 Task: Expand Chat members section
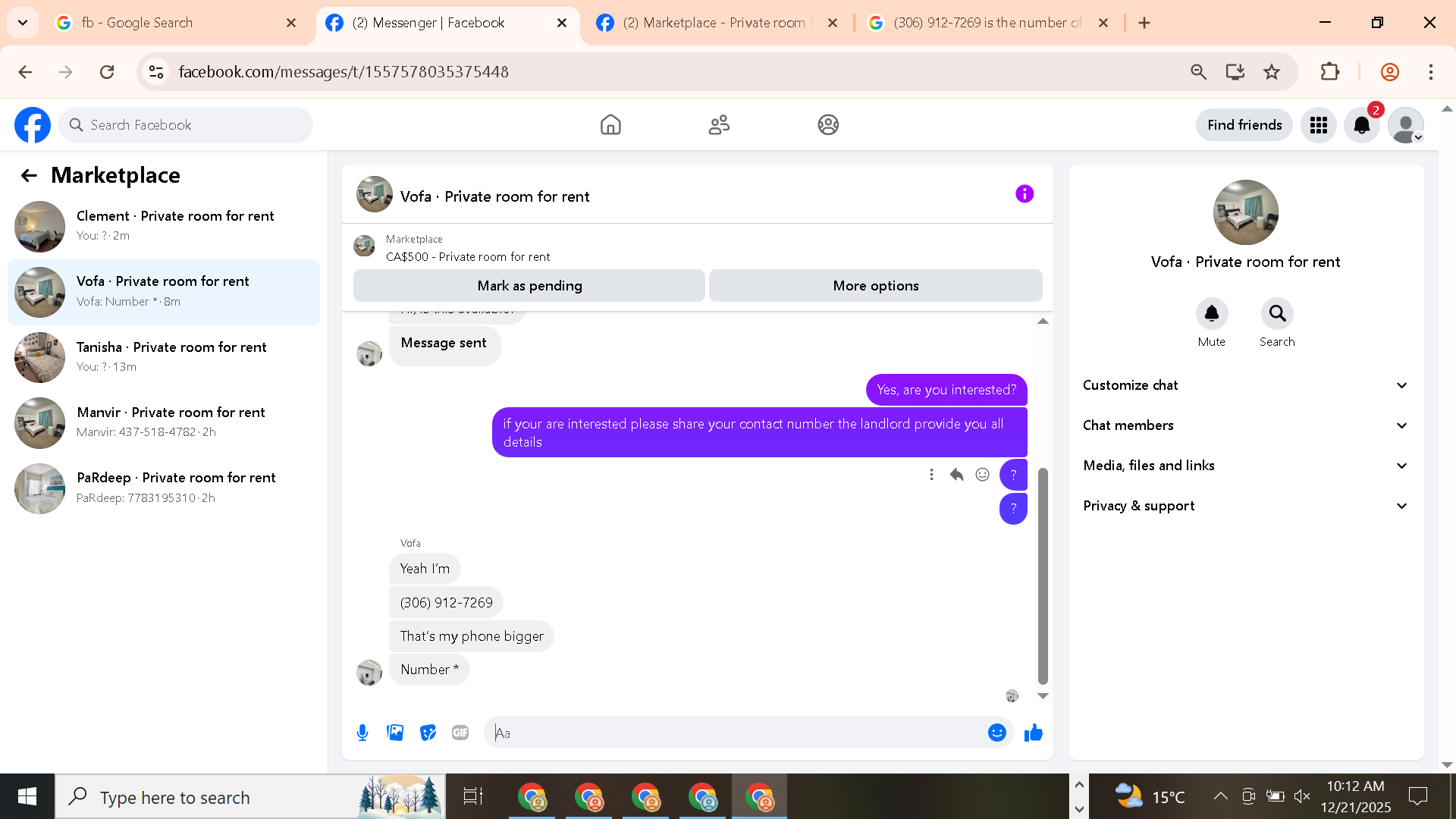[1245, 425]
